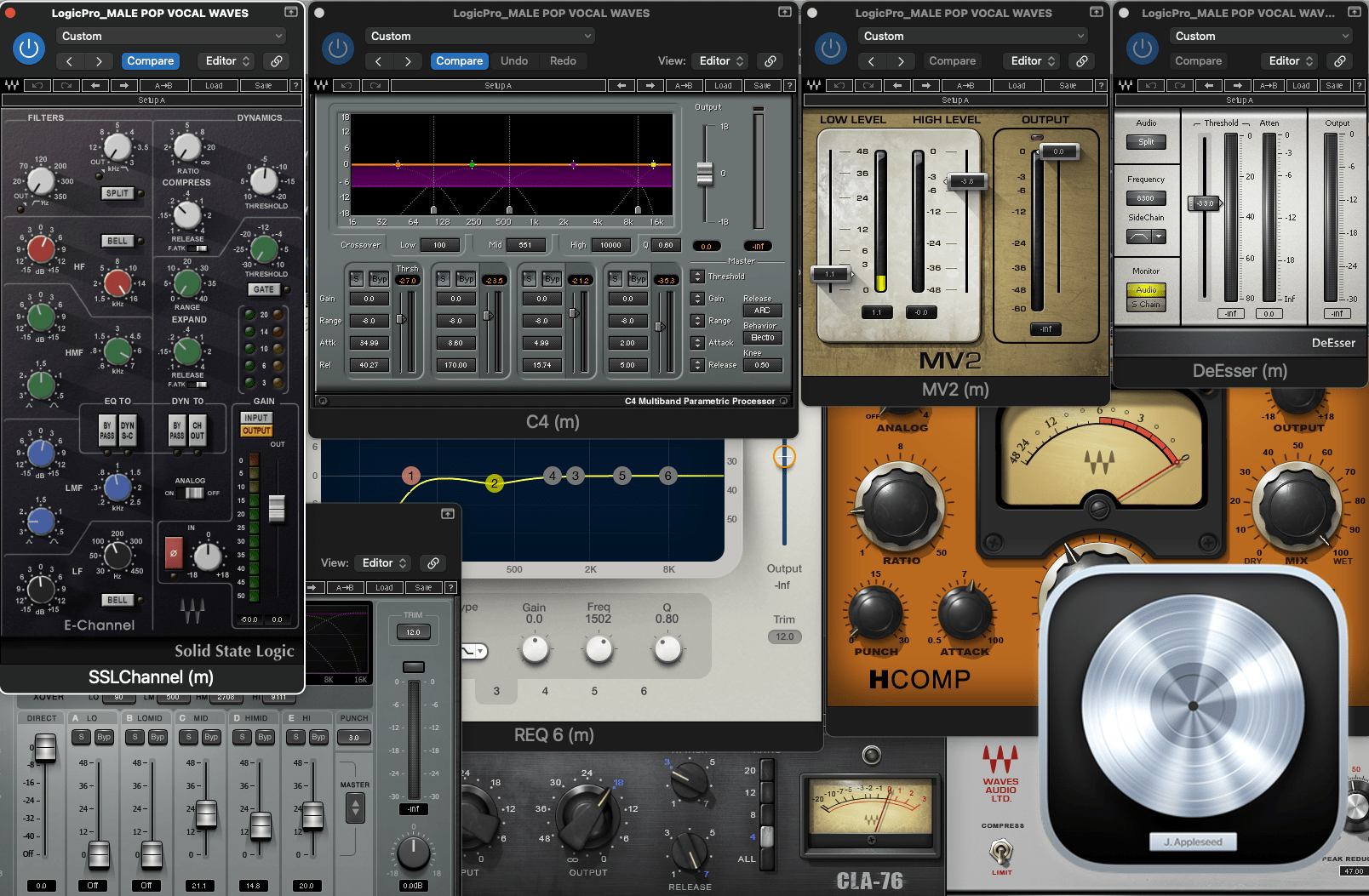Viewport: 1369px width, 896px height.
Task: Go to next preset arrow in MV2 header
Action: (901, 61)
